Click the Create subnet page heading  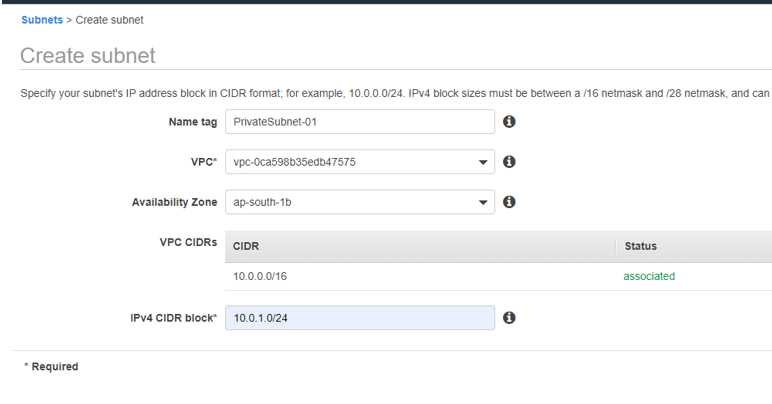(x=88, y=56)
